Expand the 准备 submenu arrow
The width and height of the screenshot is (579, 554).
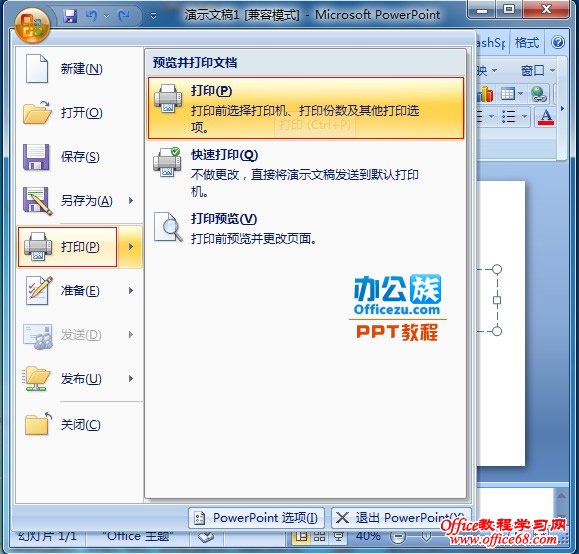click(x=131, y=291)
